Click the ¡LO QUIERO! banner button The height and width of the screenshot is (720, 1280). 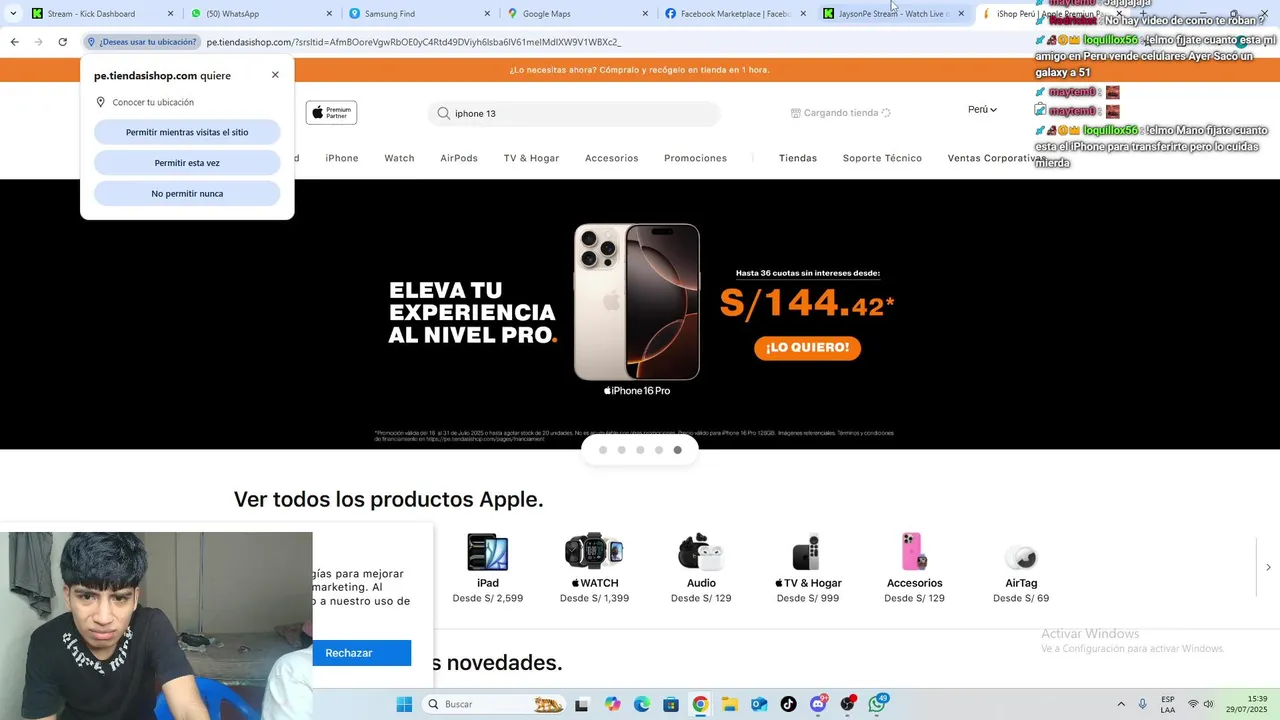tap(807, 347)
